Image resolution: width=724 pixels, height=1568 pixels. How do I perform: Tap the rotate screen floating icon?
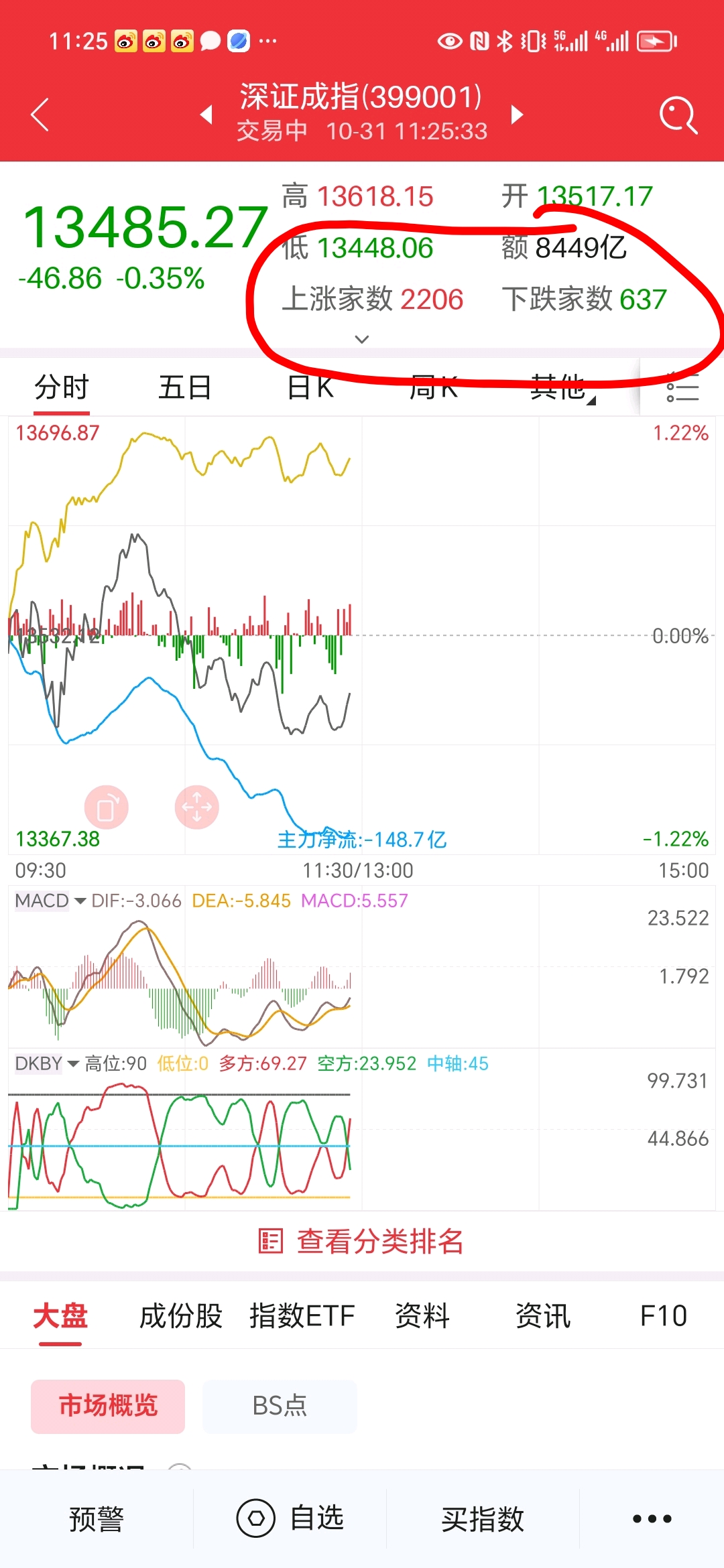click(106, 807)
